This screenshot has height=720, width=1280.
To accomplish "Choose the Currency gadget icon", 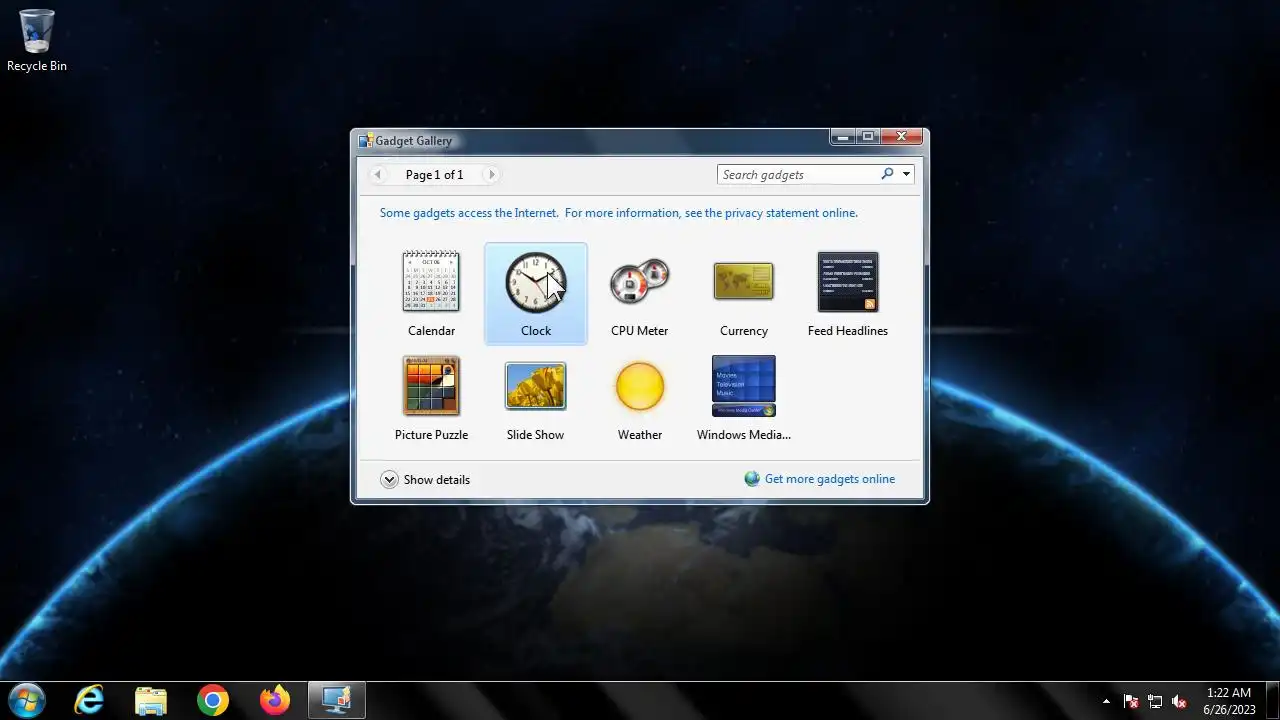I will pyautogui.click(x=744, y=282).
